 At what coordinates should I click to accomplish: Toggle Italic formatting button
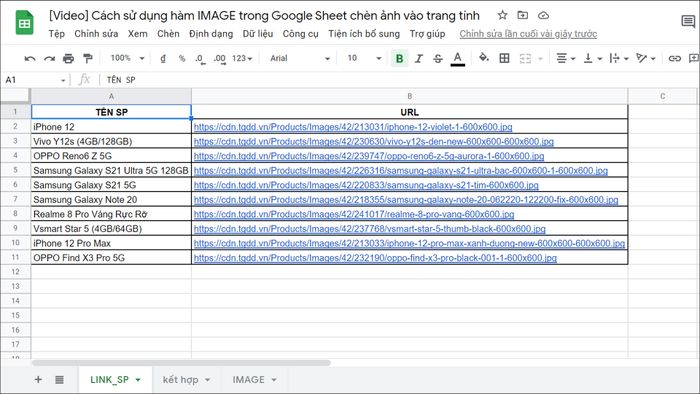(419, 58)
